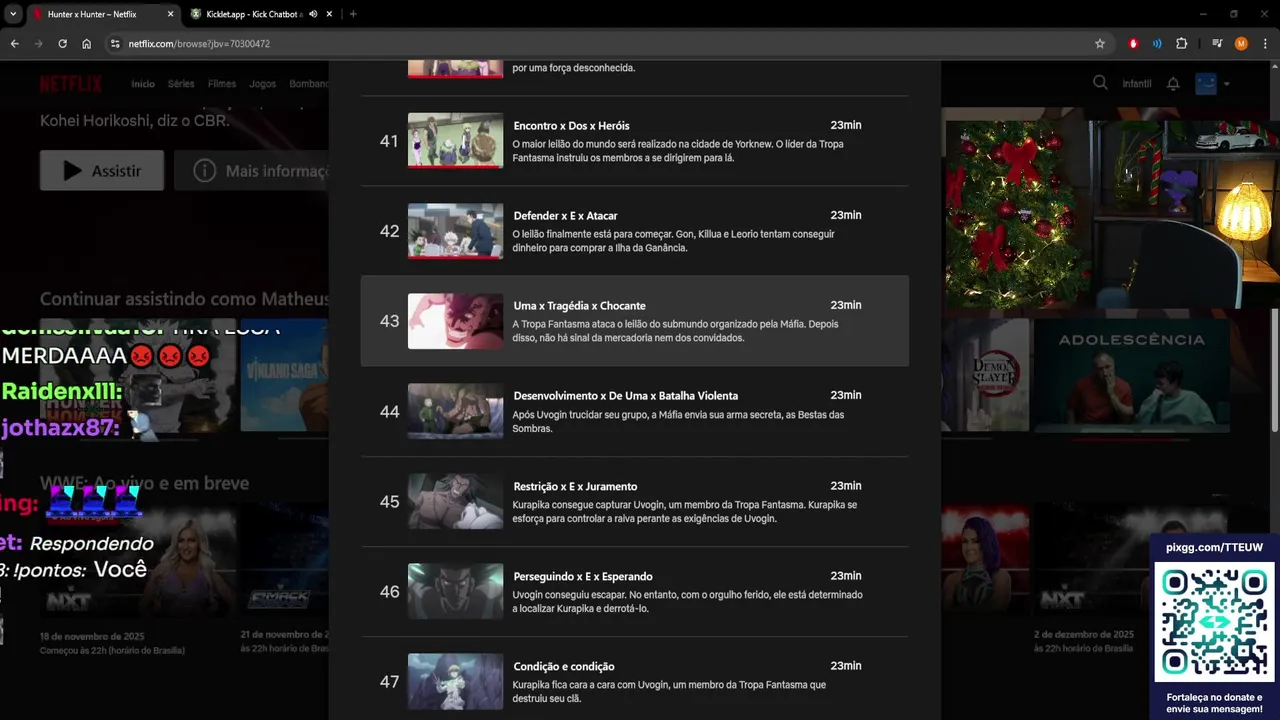Viewport: 1280px width, 720px height.
Task: Select title text Restrição x E x Juramento
Action: [575, 486]
